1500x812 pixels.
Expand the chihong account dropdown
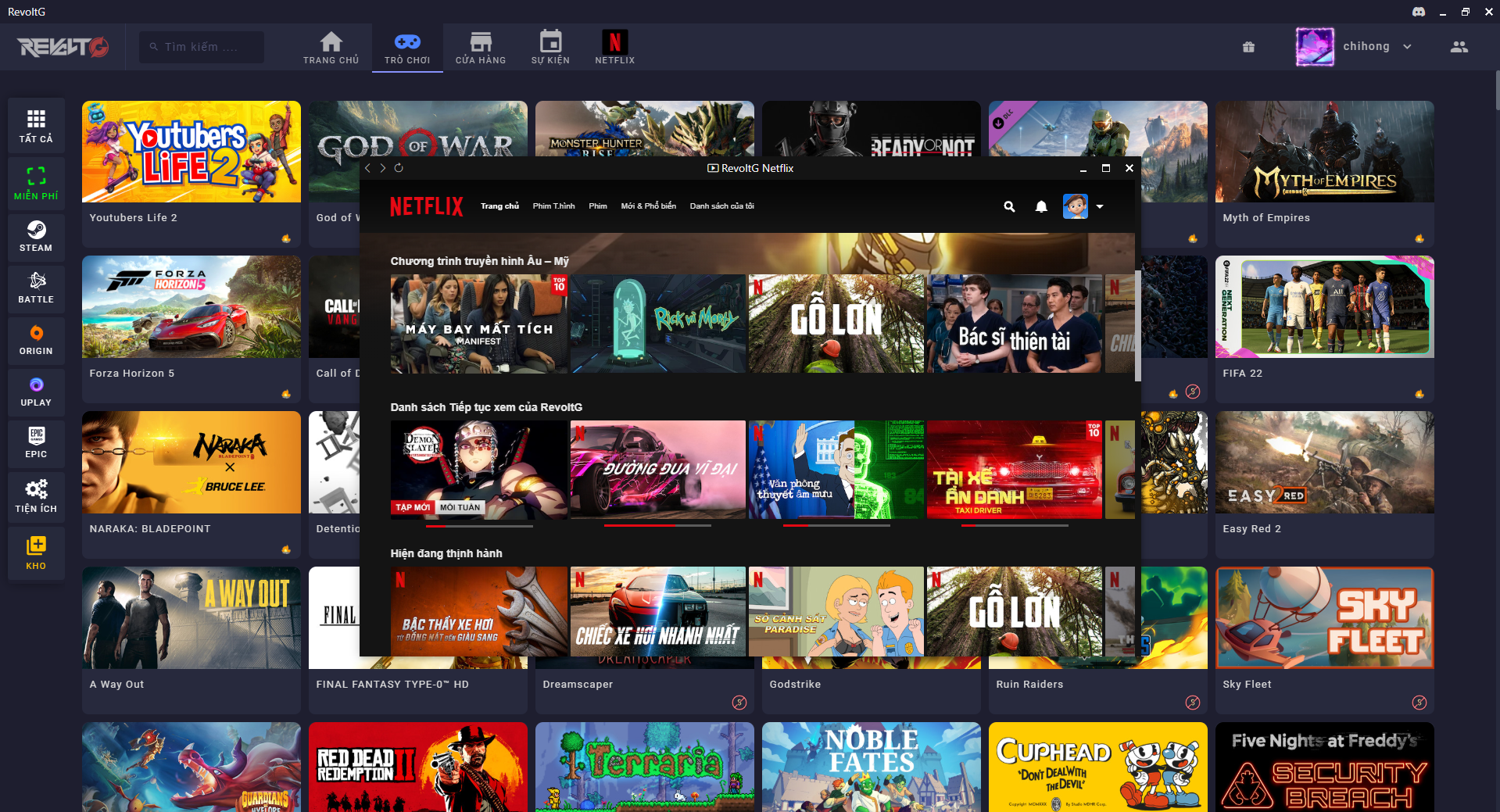[x=1407, y=47]
